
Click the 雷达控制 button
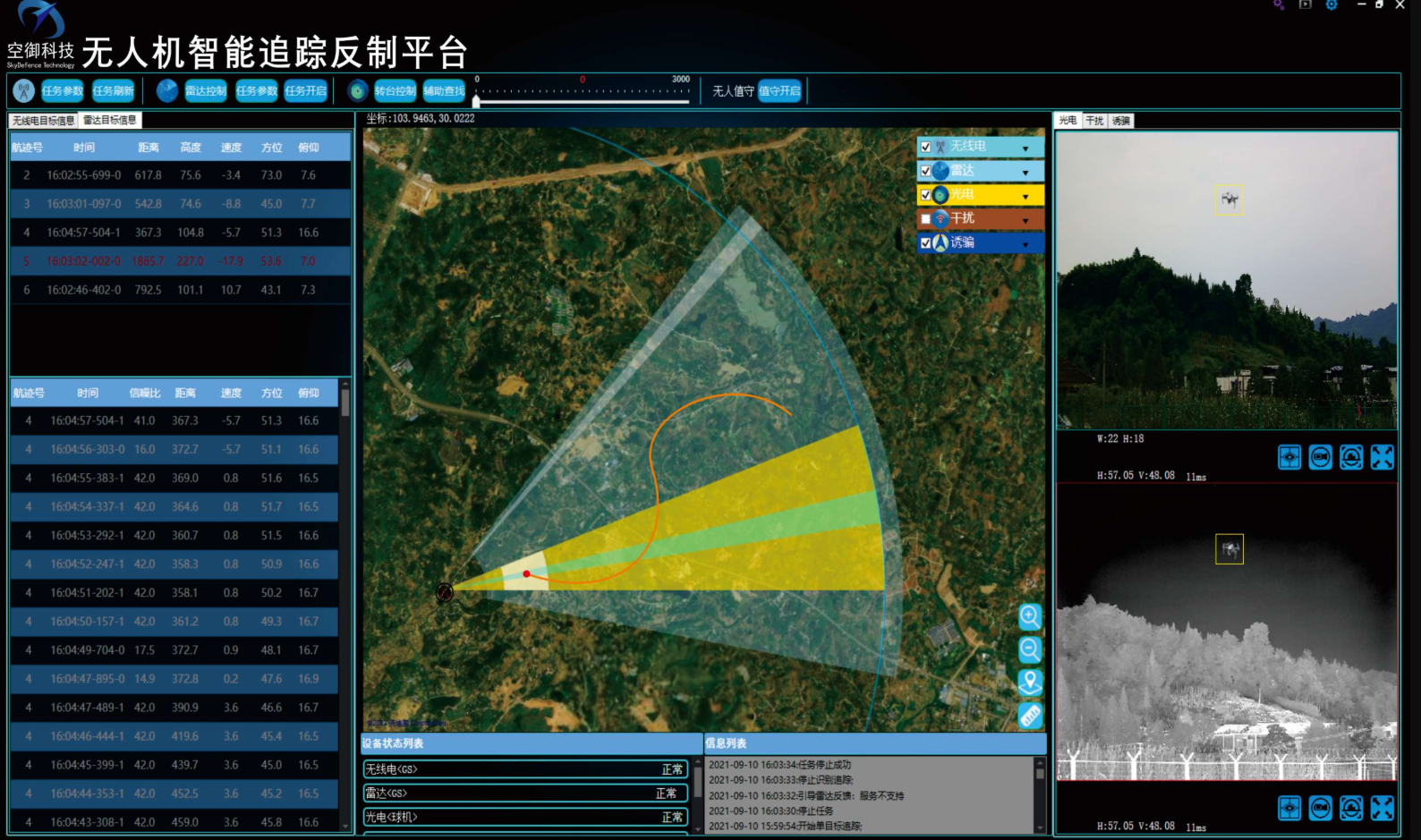(206, 90)
